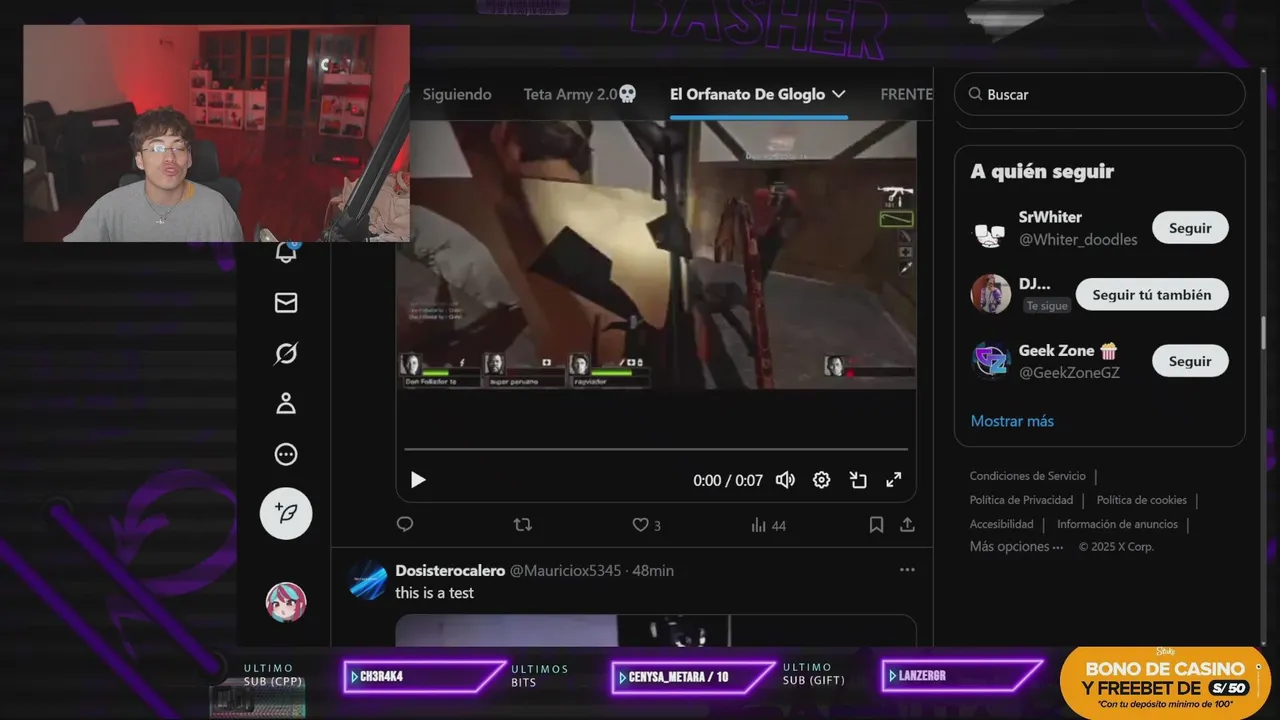Expand the video to fullscreen

(x=894, y=480)
